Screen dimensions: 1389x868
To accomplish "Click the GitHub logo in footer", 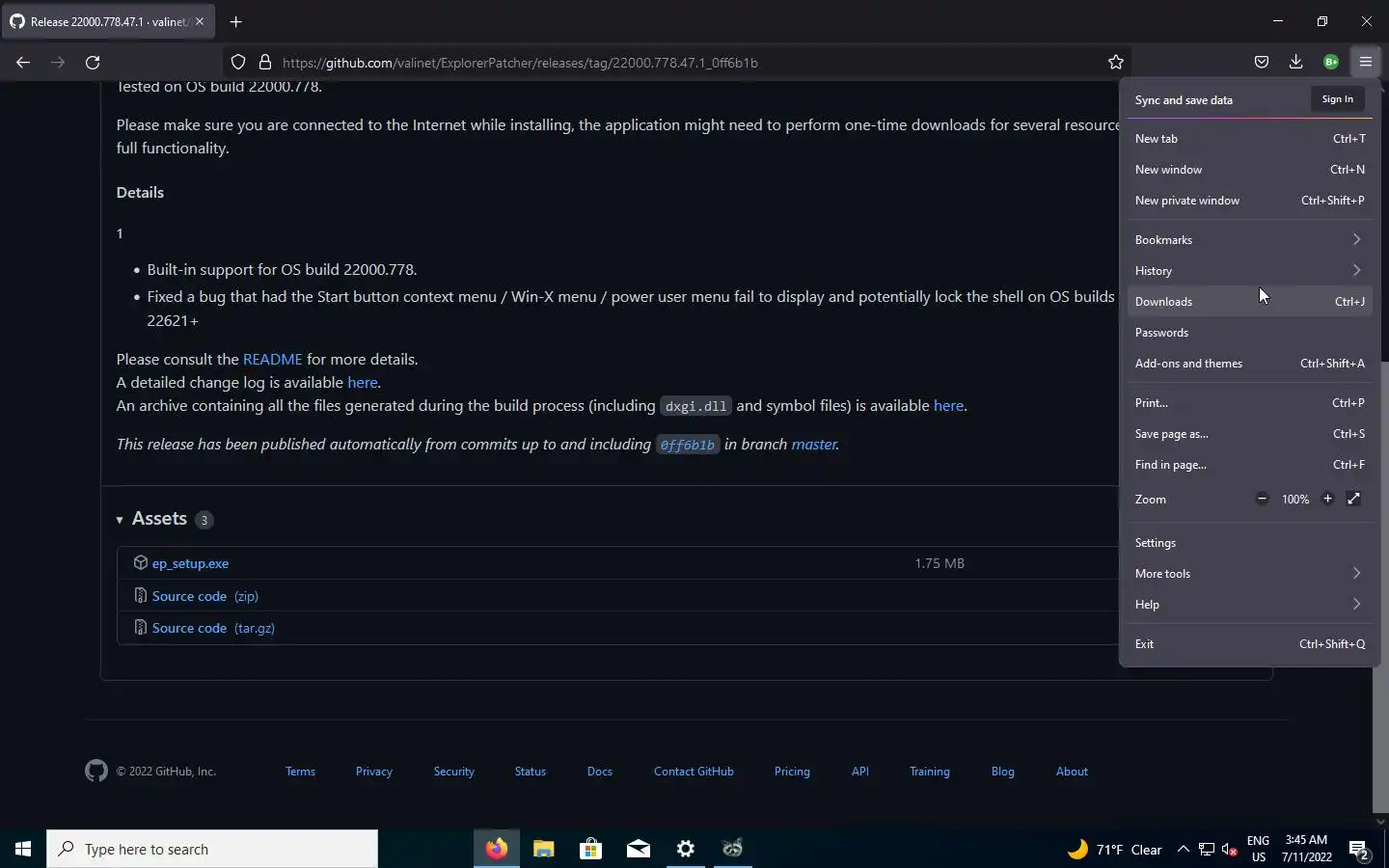I will click(x=96, y=772).
